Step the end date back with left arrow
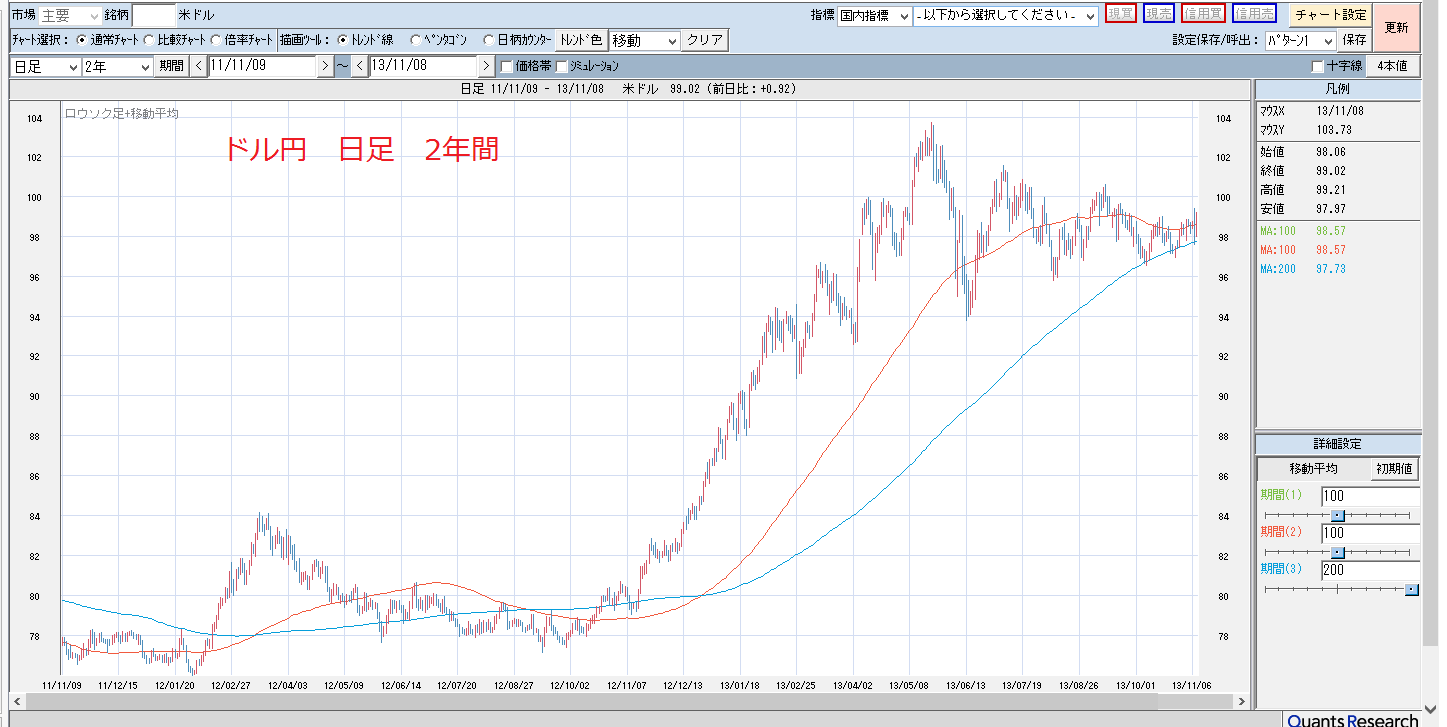This screenshot has height=727, width=1447. (360, 66)
